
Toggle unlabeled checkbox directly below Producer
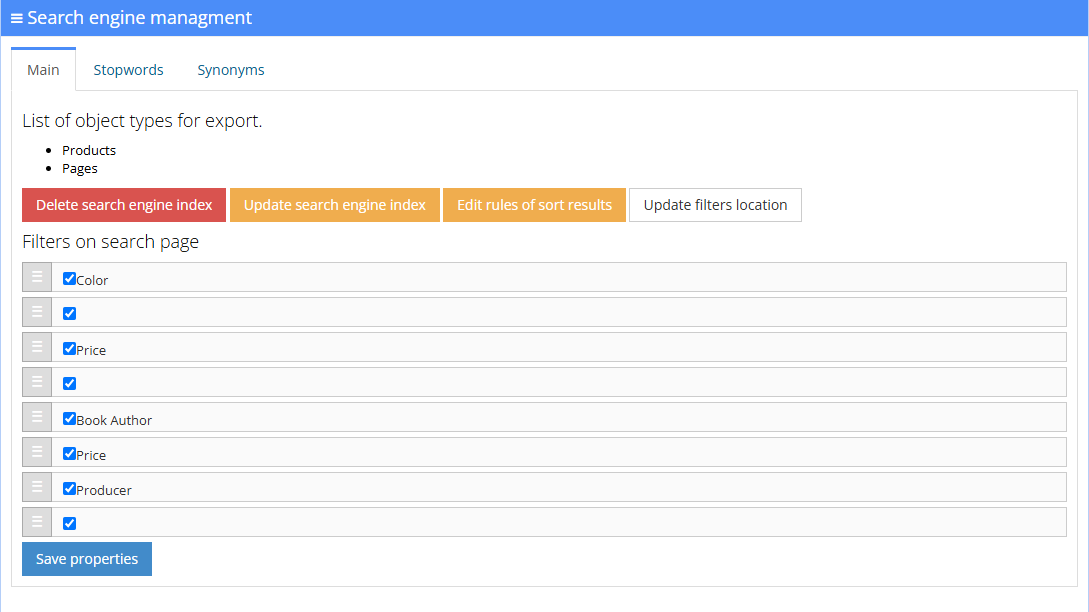[x=69, y=523]
